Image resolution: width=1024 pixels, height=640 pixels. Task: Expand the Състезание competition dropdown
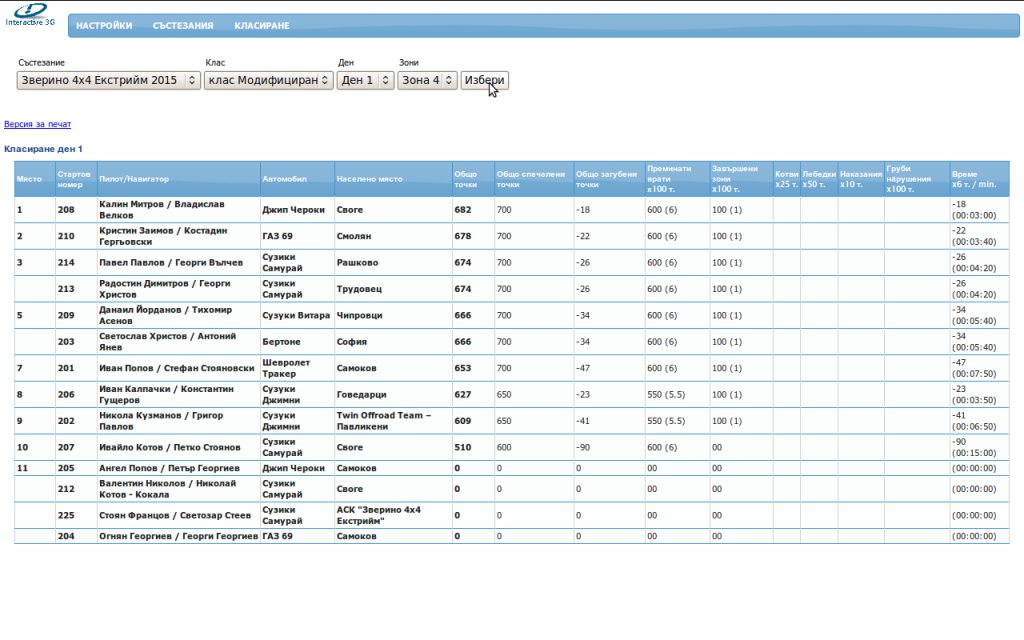[109, 80]
